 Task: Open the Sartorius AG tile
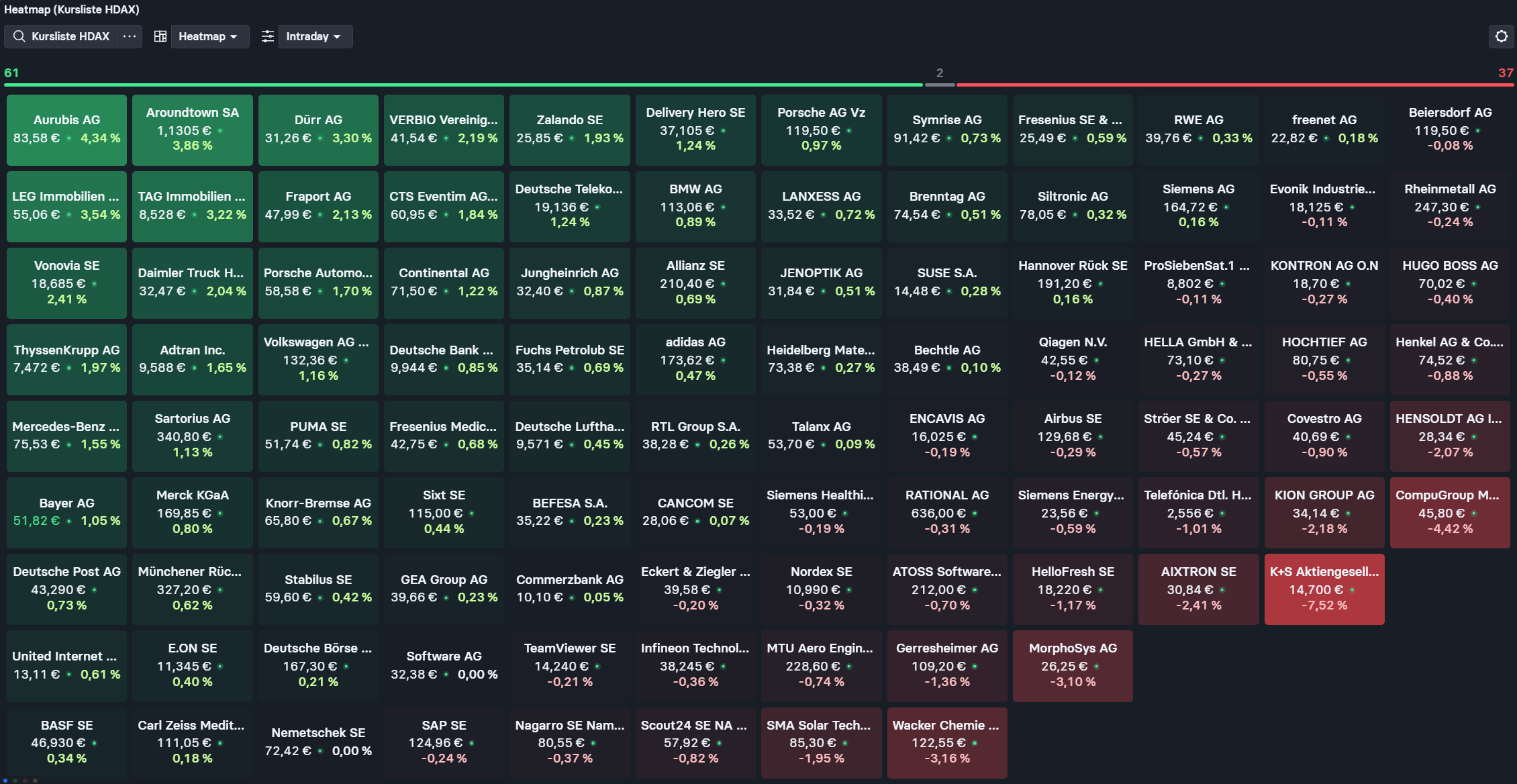tap(193, 436)
